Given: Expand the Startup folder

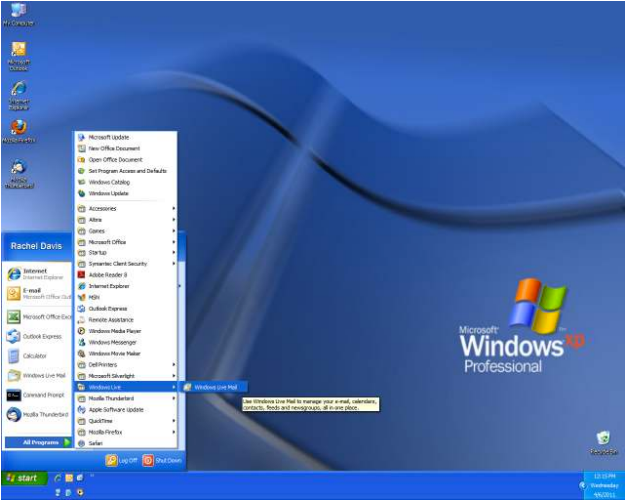Looking at the screenshot, I should [x=126, y=252].
